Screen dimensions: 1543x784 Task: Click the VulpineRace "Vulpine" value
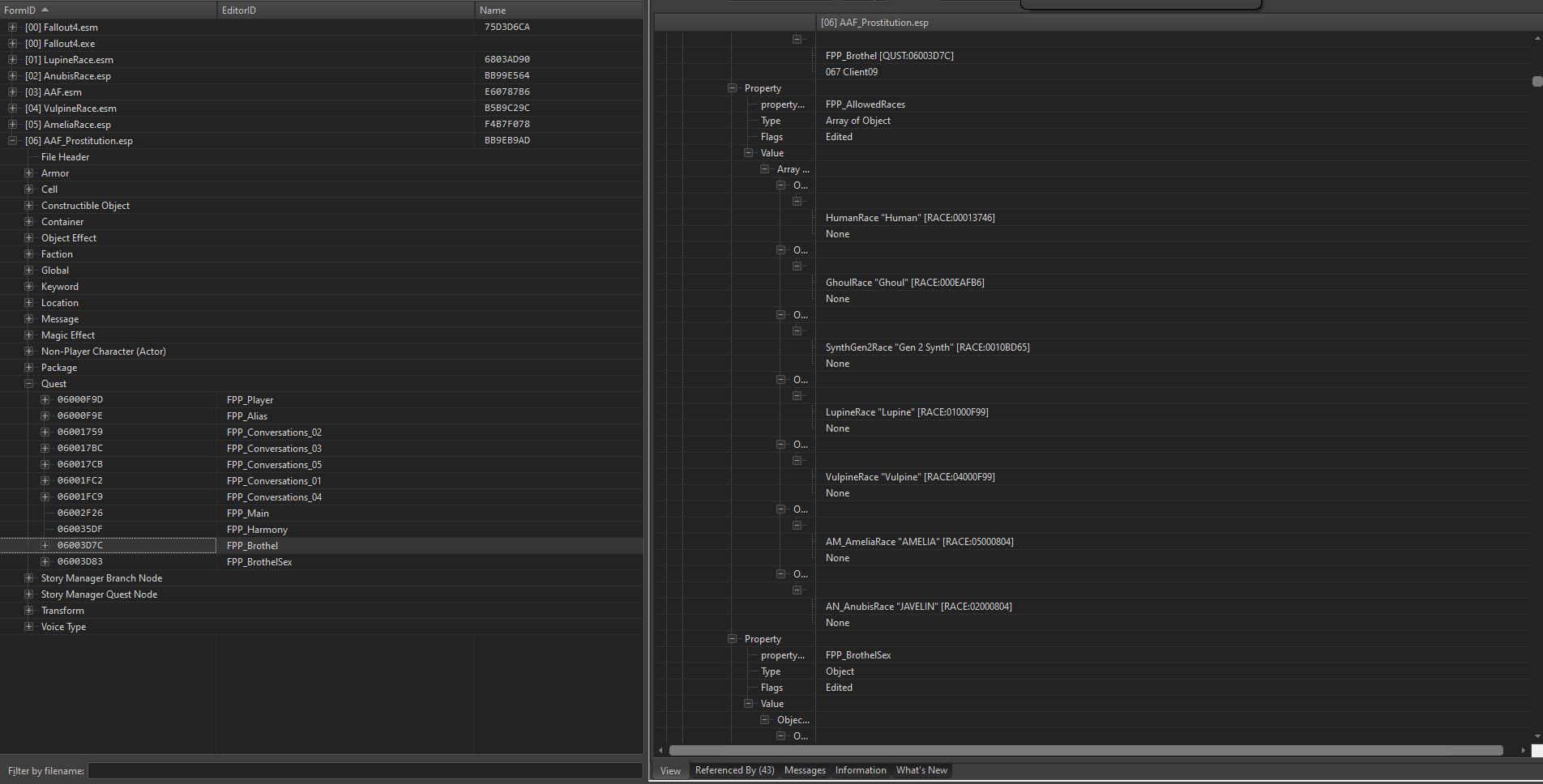tap(910, 477)
